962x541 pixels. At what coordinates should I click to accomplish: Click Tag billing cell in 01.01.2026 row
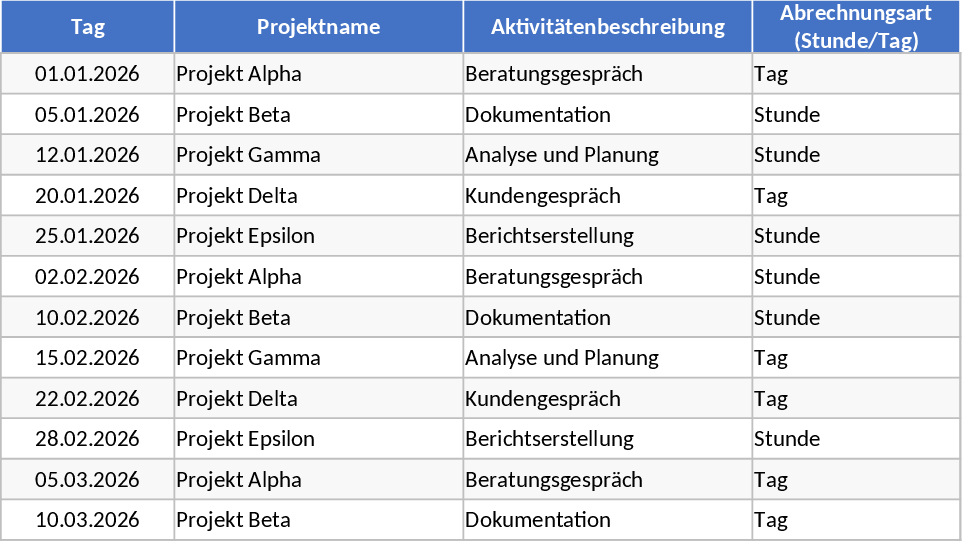(771, 74)
